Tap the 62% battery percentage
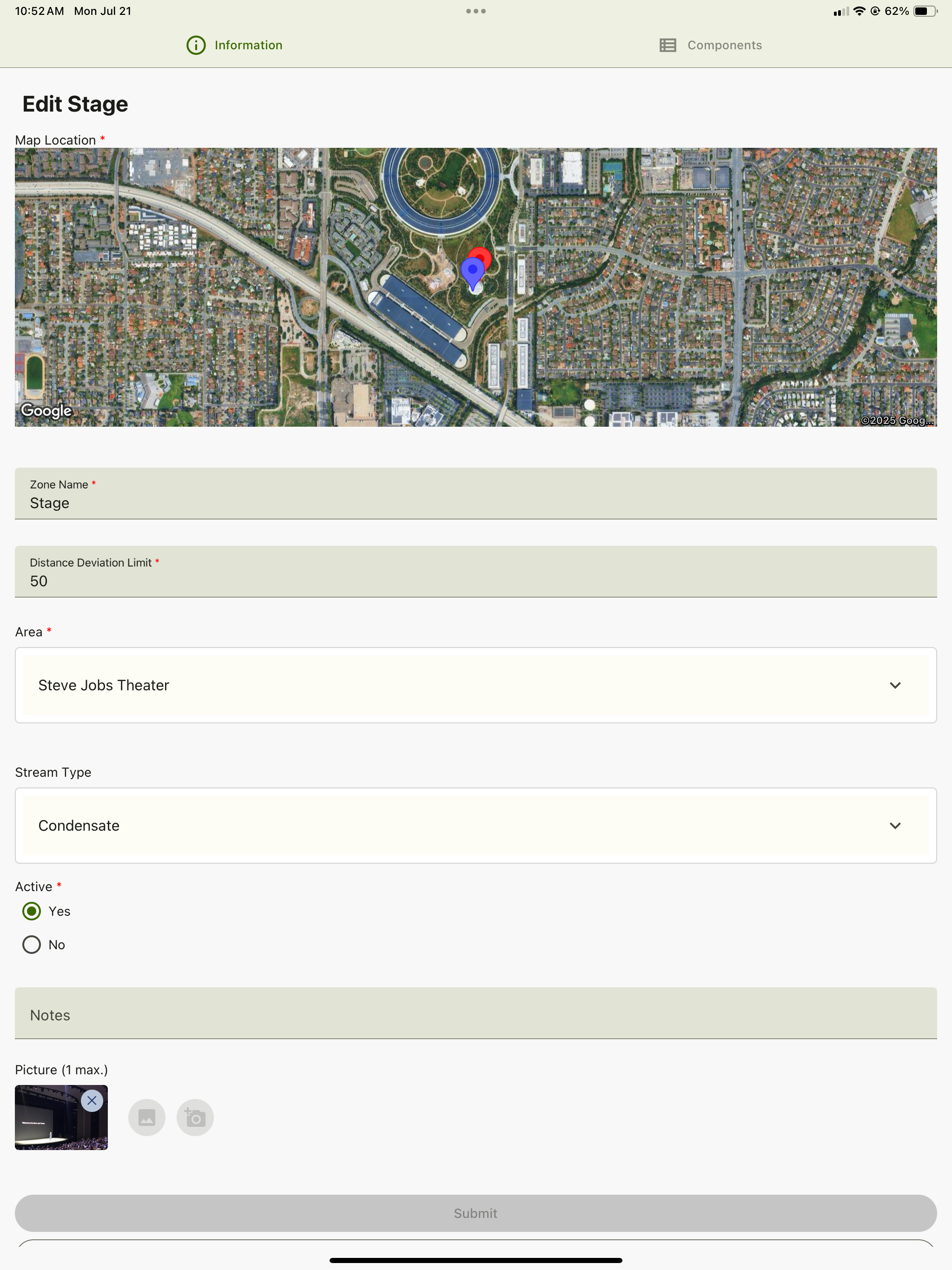Image resolution: width=952 pixels, height=1270 pixels. (x=897, y=11)
